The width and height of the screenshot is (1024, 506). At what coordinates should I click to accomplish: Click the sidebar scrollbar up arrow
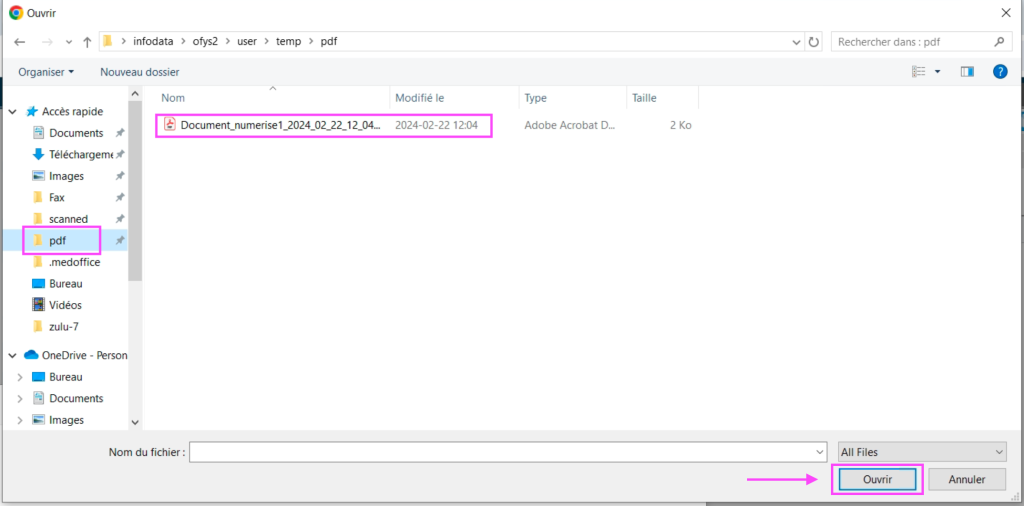135,93
